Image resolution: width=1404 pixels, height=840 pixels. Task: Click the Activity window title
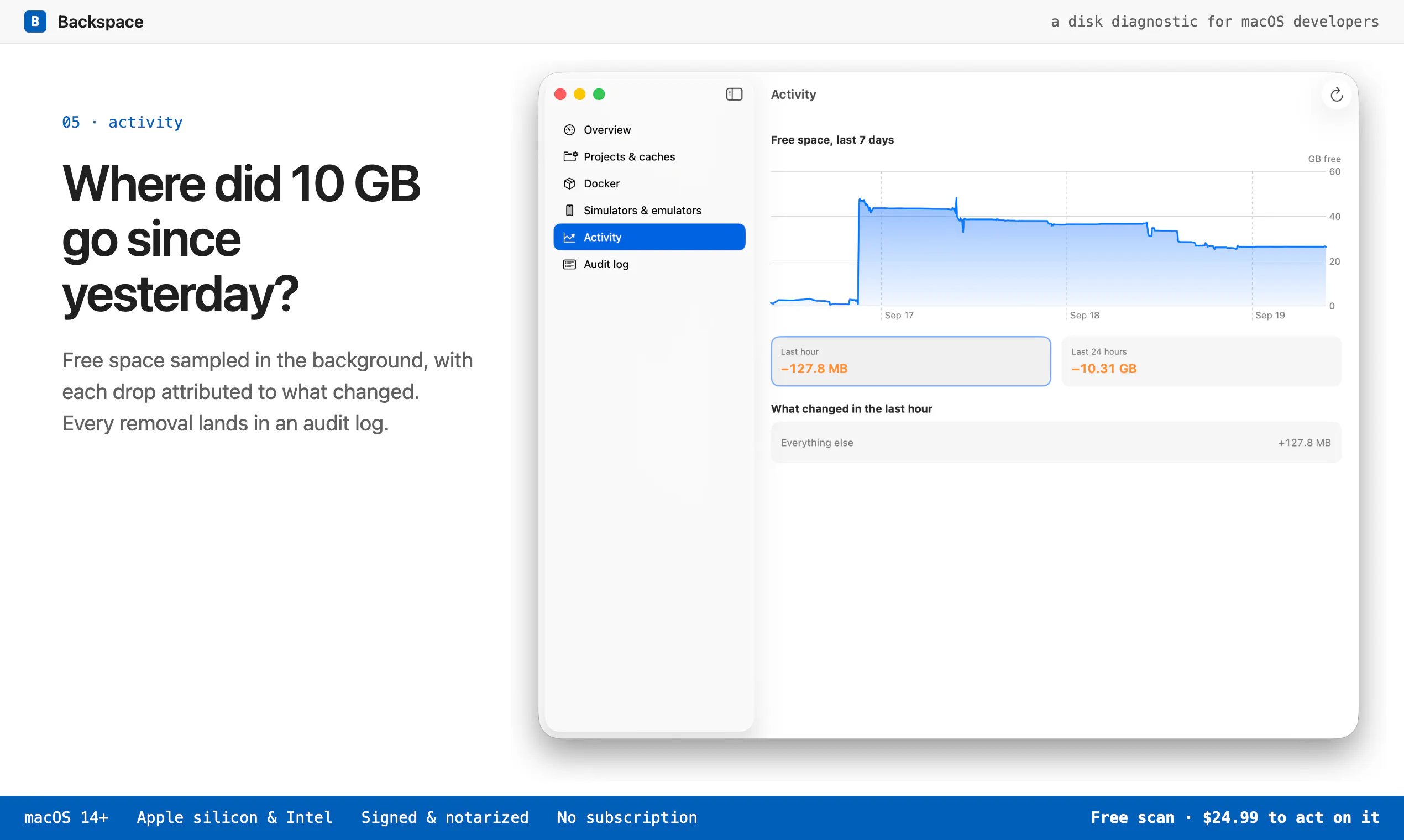[x=793, y=95]
